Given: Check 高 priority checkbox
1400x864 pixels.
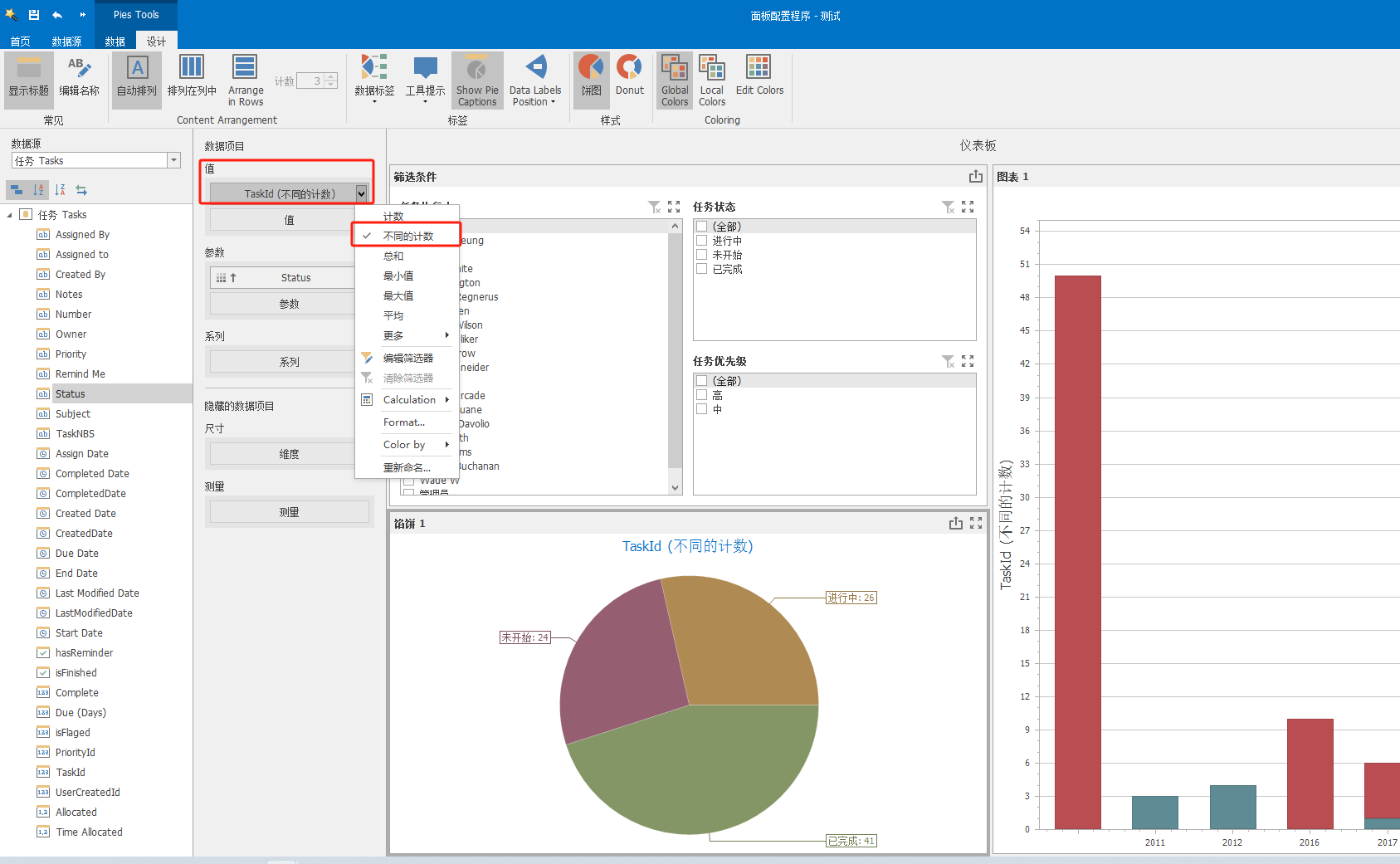Looking at the screenshot, I should 701,395.
